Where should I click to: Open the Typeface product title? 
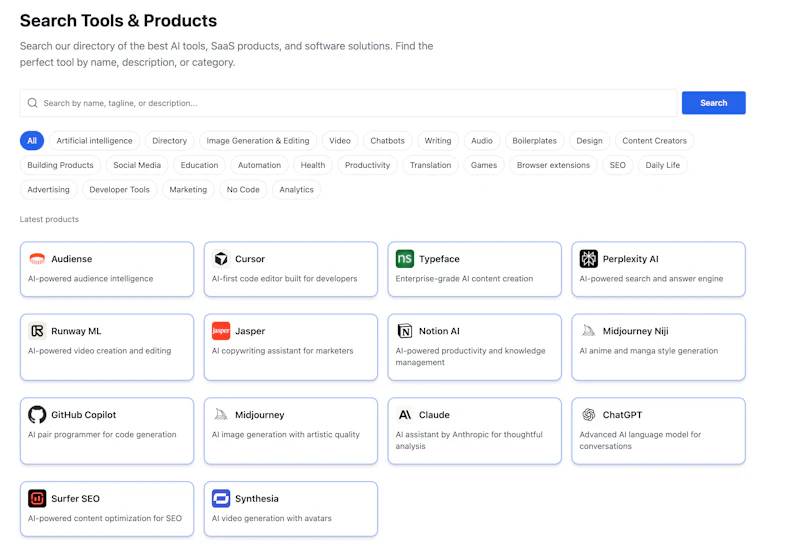(439, 259)
